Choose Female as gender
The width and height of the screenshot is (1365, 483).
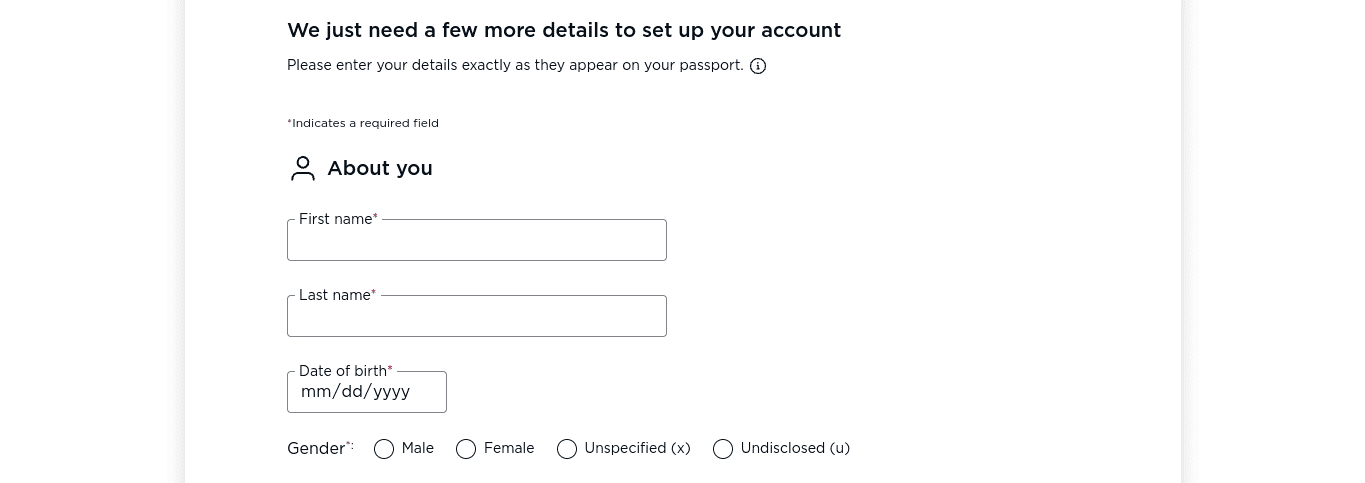coord(466,449)
